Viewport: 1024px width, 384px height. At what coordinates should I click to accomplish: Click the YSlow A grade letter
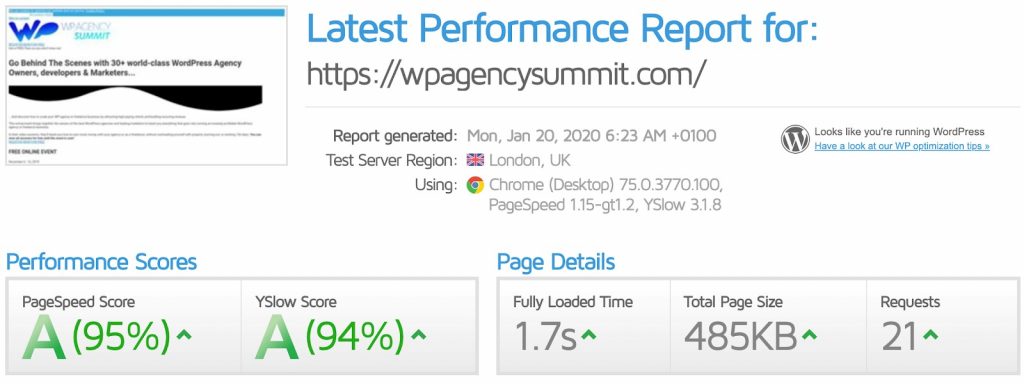[x=277, y=338]
